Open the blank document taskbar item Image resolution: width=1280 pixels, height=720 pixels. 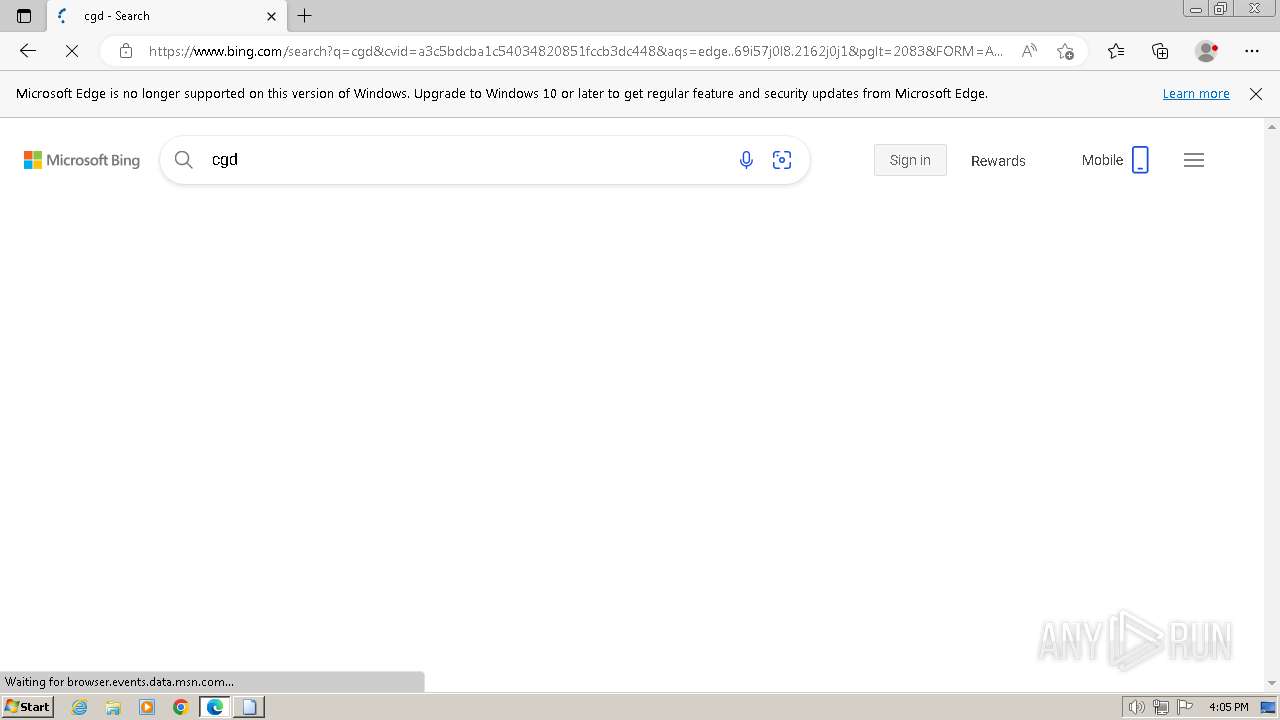tap(249, 707)
